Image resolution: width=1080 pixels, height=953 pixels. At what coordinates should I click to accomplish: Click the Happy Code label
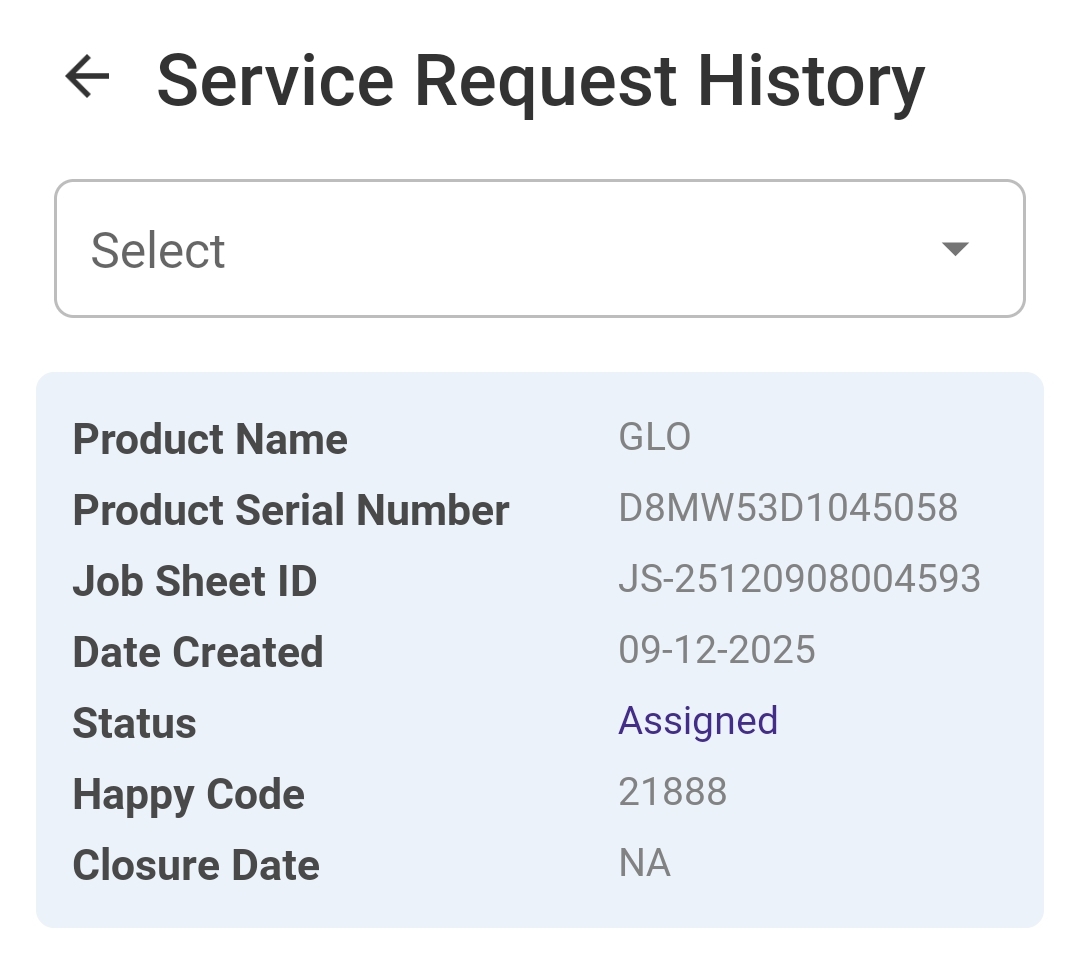[x=189, y=796]
